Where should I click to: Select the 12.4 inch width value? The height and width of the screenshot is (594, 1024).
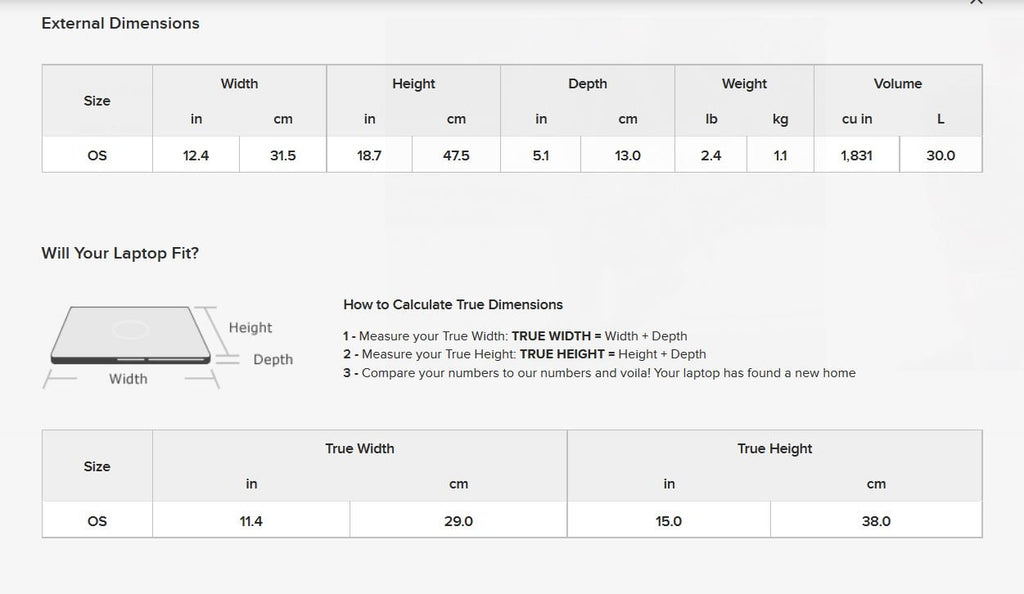coord(196,155)
